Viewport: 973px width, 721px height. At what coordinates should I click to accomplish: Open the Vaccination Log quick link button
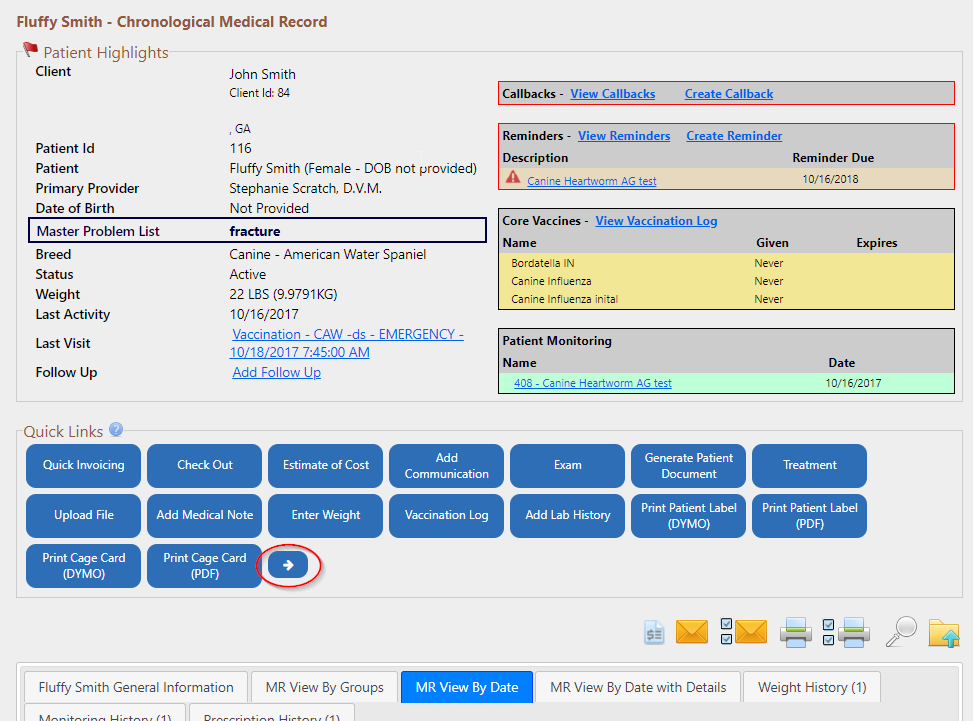pyautogui.click(x=446, y=516)
